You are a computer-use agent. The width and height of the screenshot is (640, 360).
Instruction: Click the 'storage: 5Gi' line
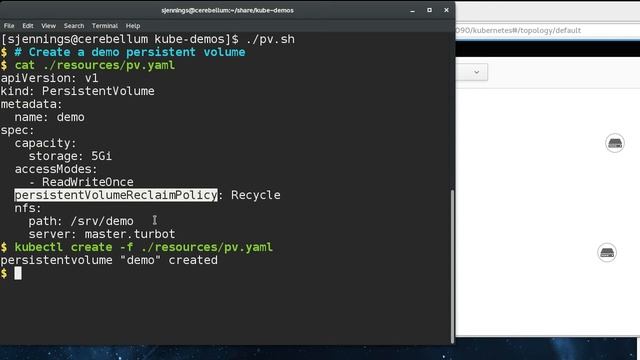click(70, 156)
